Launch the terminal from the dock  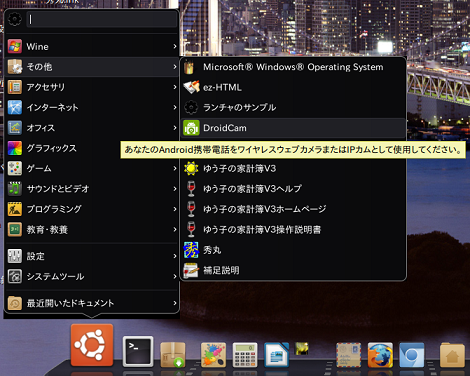point(138,351)
